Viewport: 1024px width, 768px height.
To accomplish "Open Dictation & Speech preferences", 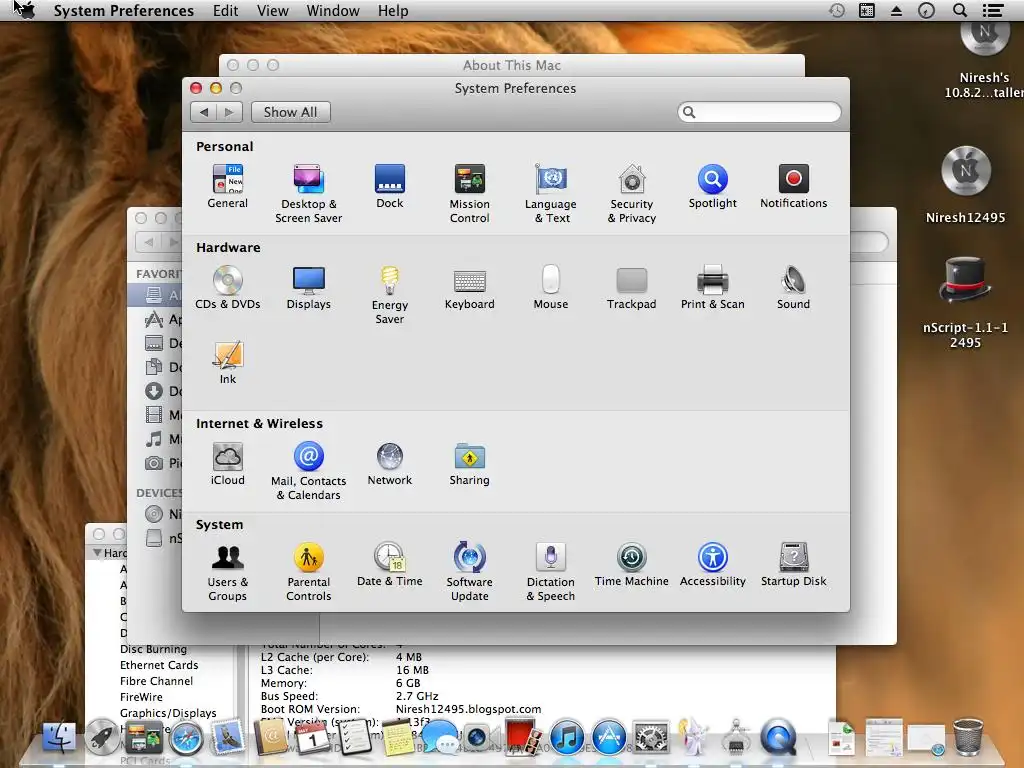I will point(551,571).
